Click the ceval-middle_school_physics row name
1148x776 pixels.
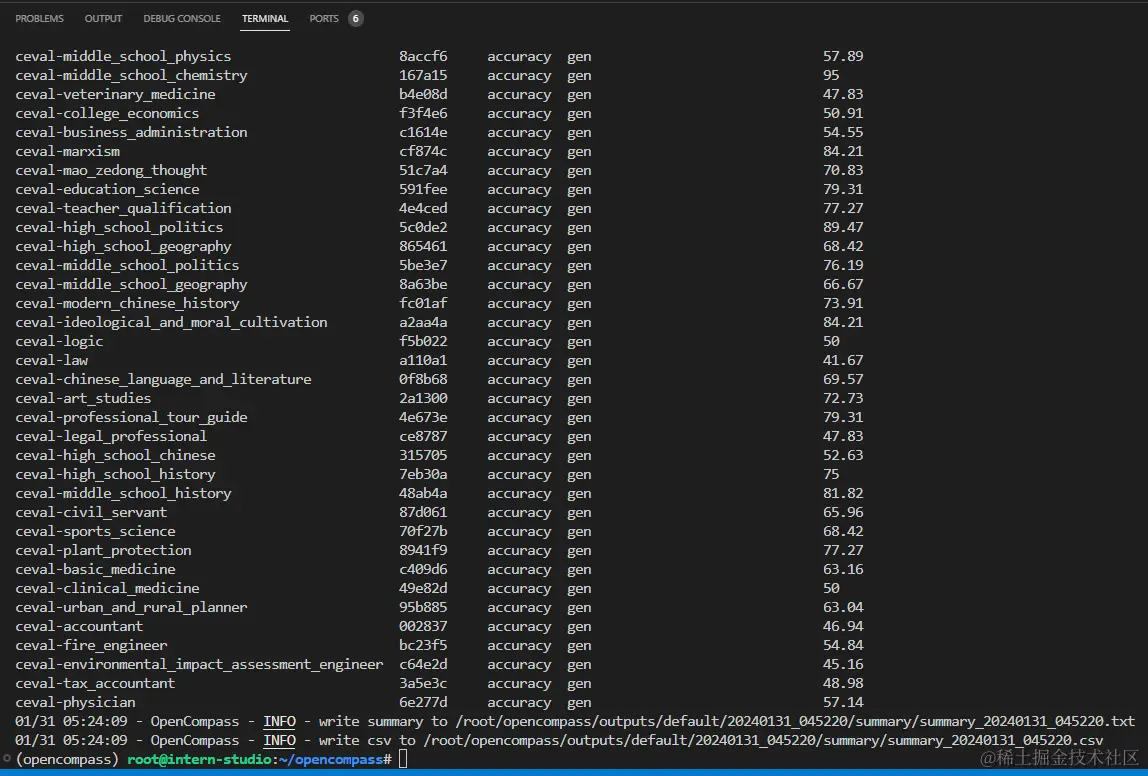point(123,56)
